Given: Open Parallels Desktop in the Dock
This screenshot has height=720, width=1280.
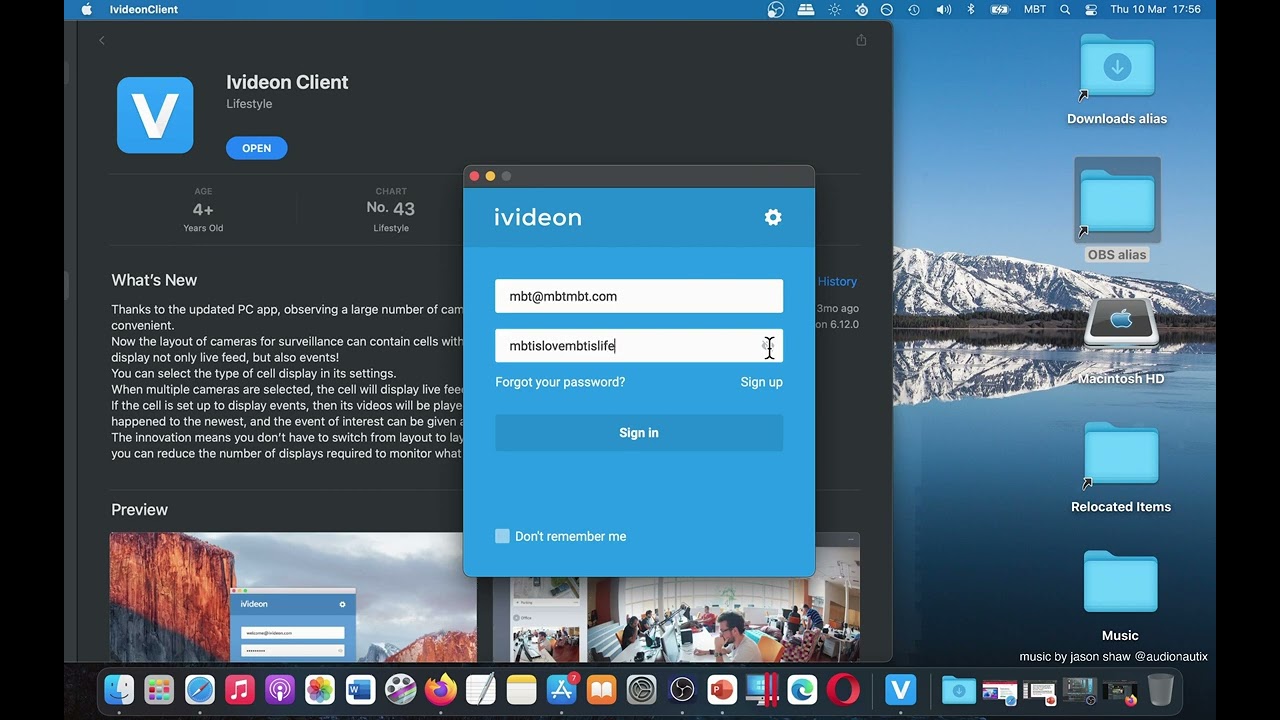Looking at the screenshot, I should [x=762, y=690].
